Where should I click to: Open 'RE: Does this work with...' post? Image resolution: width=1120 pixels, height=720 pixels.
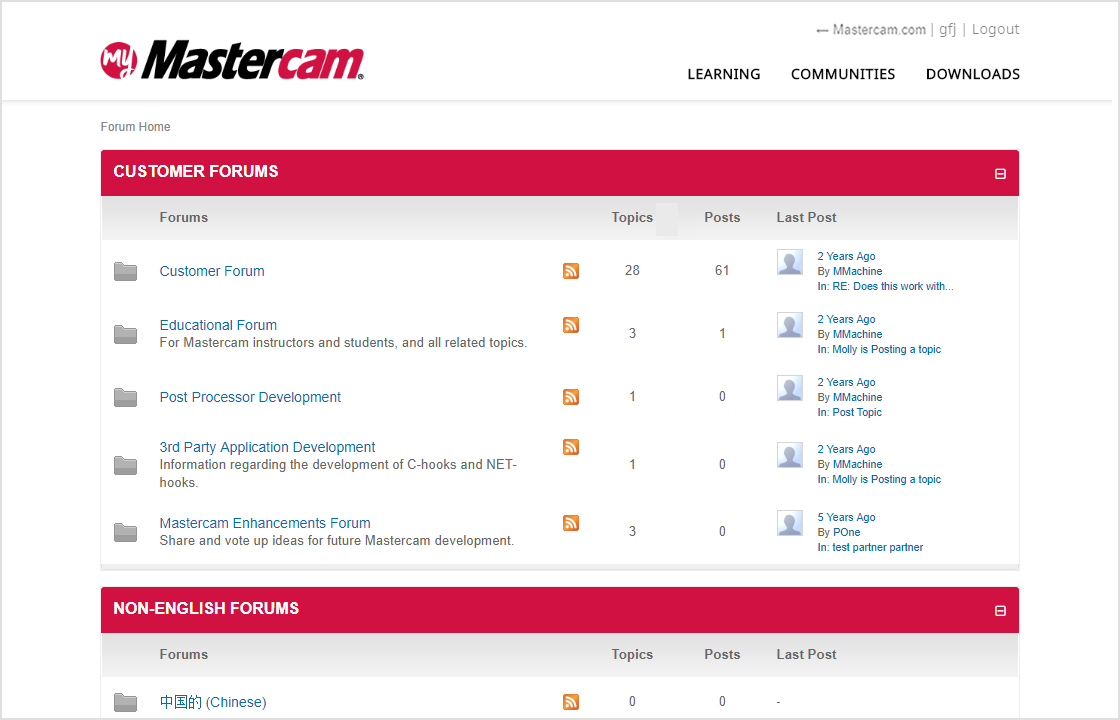click(x=885, y=286)
